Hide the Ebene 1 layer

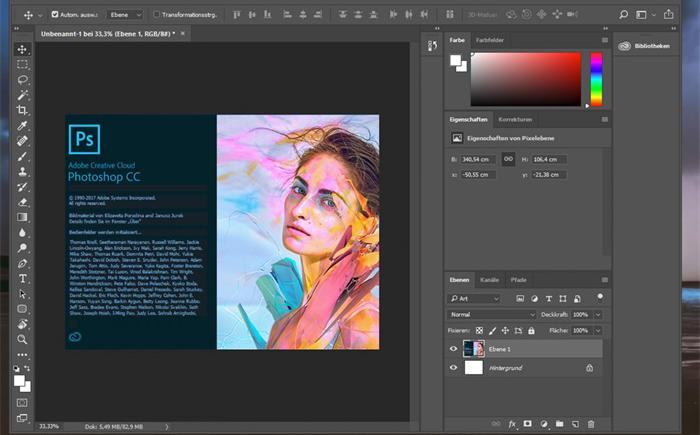454,349
